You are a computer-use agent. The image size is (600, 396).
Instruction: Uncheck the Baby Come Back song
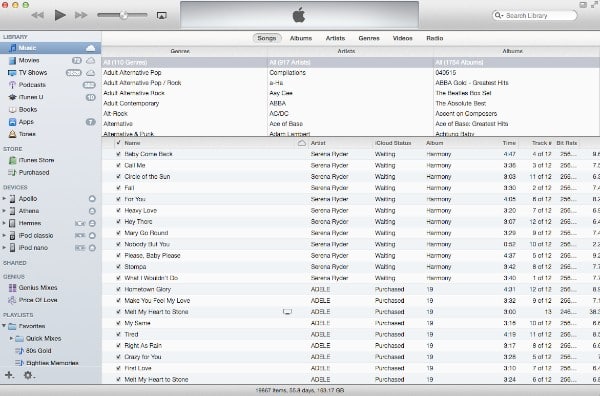118,154
